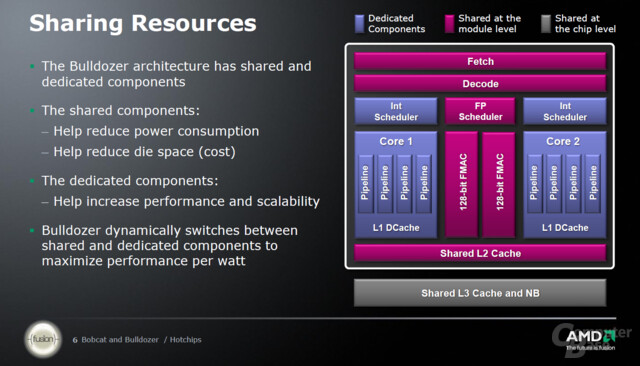This screenshot has width=640, height=366.
Task: Click the fusion logo badge
Action: [x=43, y=339]
